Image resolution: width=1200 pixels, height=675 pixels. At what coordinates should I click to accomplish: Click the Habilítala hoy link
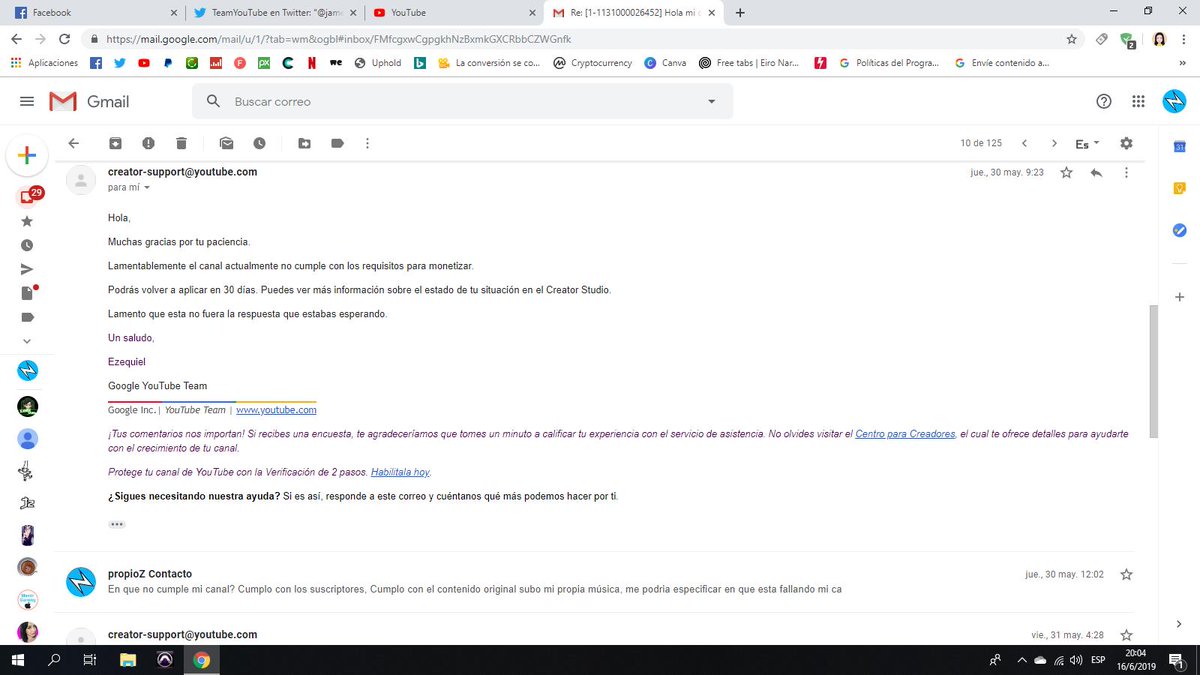click(401, 472)
